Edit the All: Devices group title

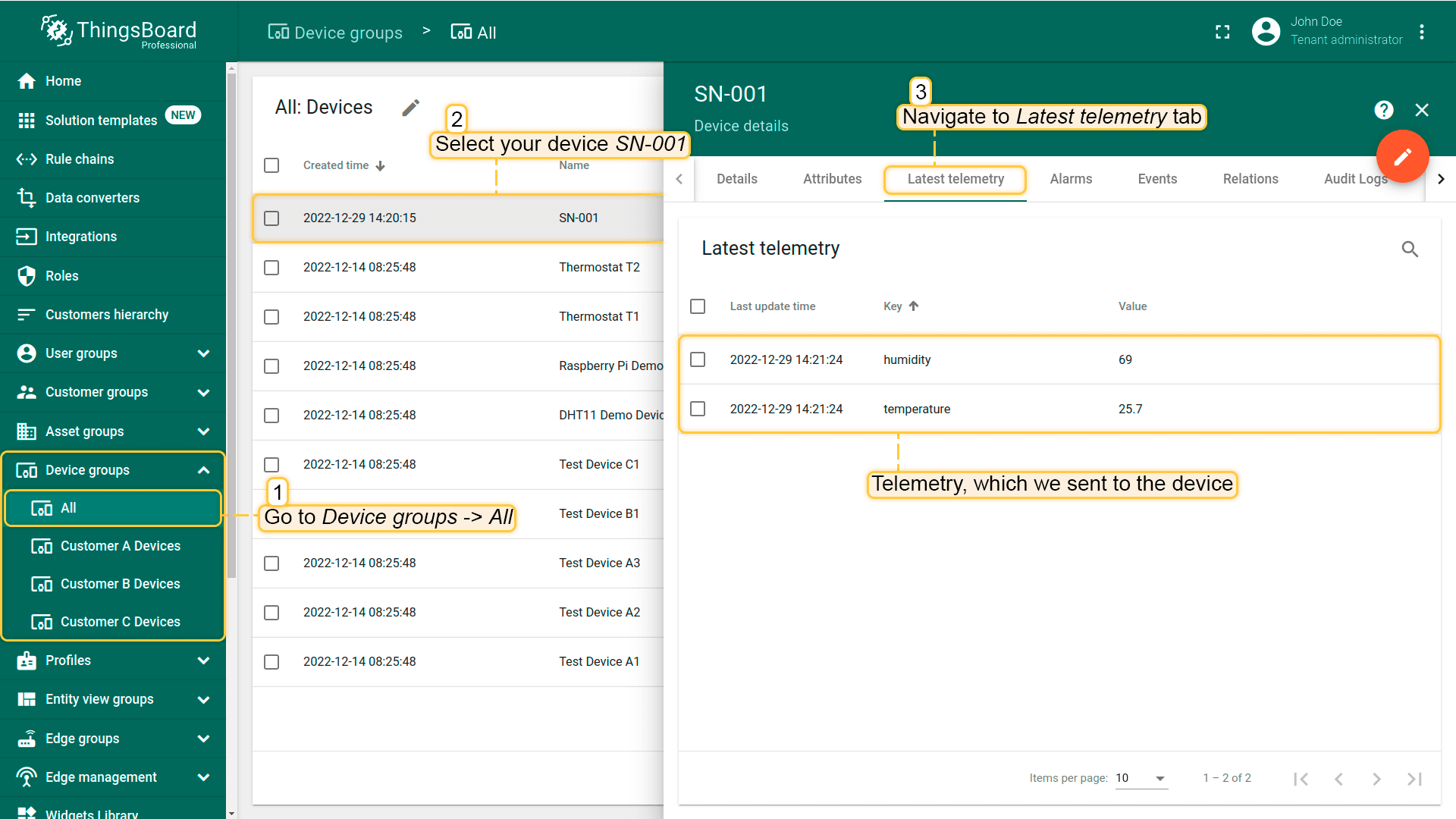[410, 108]
